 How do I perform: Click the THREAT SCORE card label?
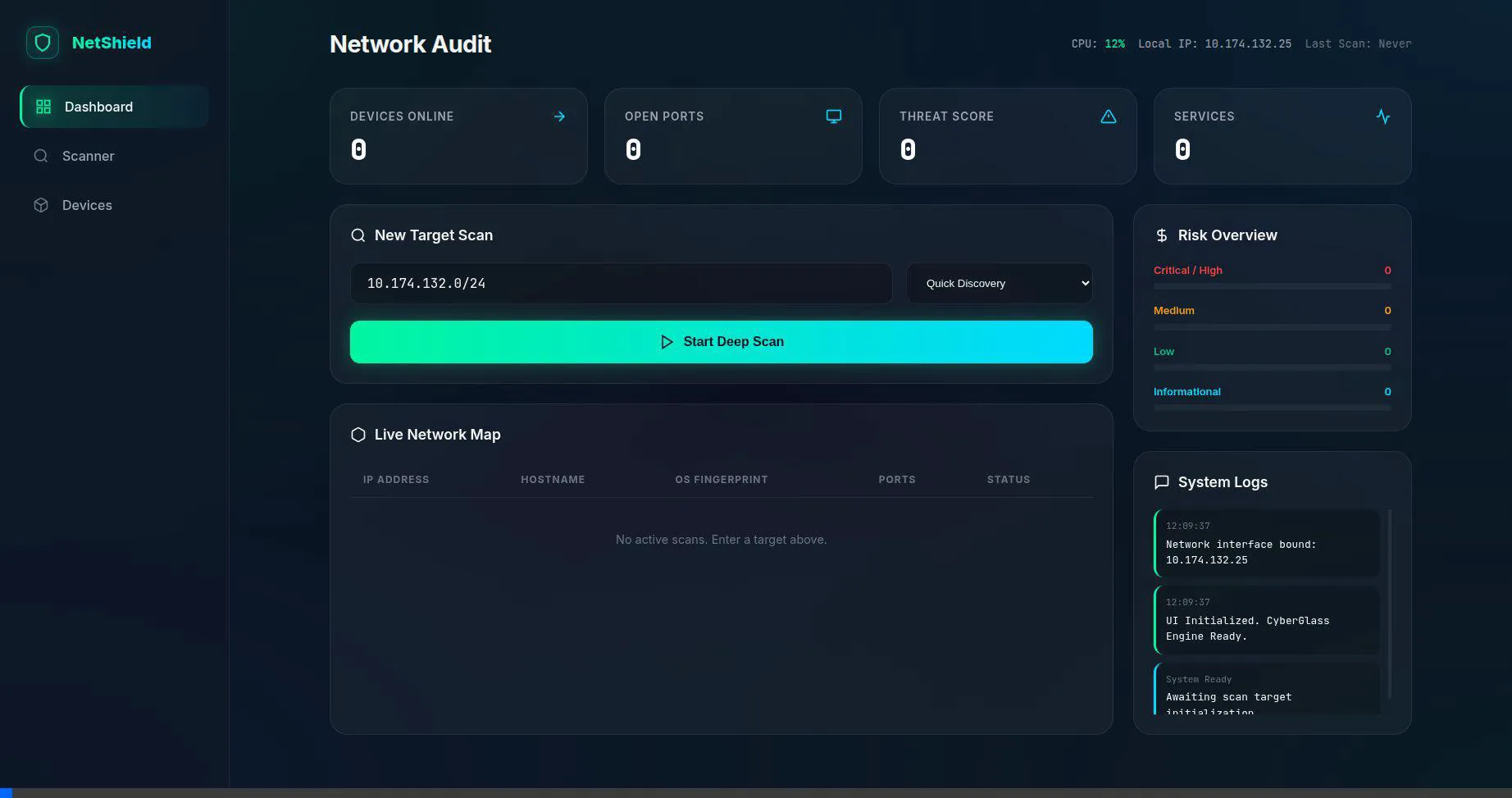coord(946,116)
